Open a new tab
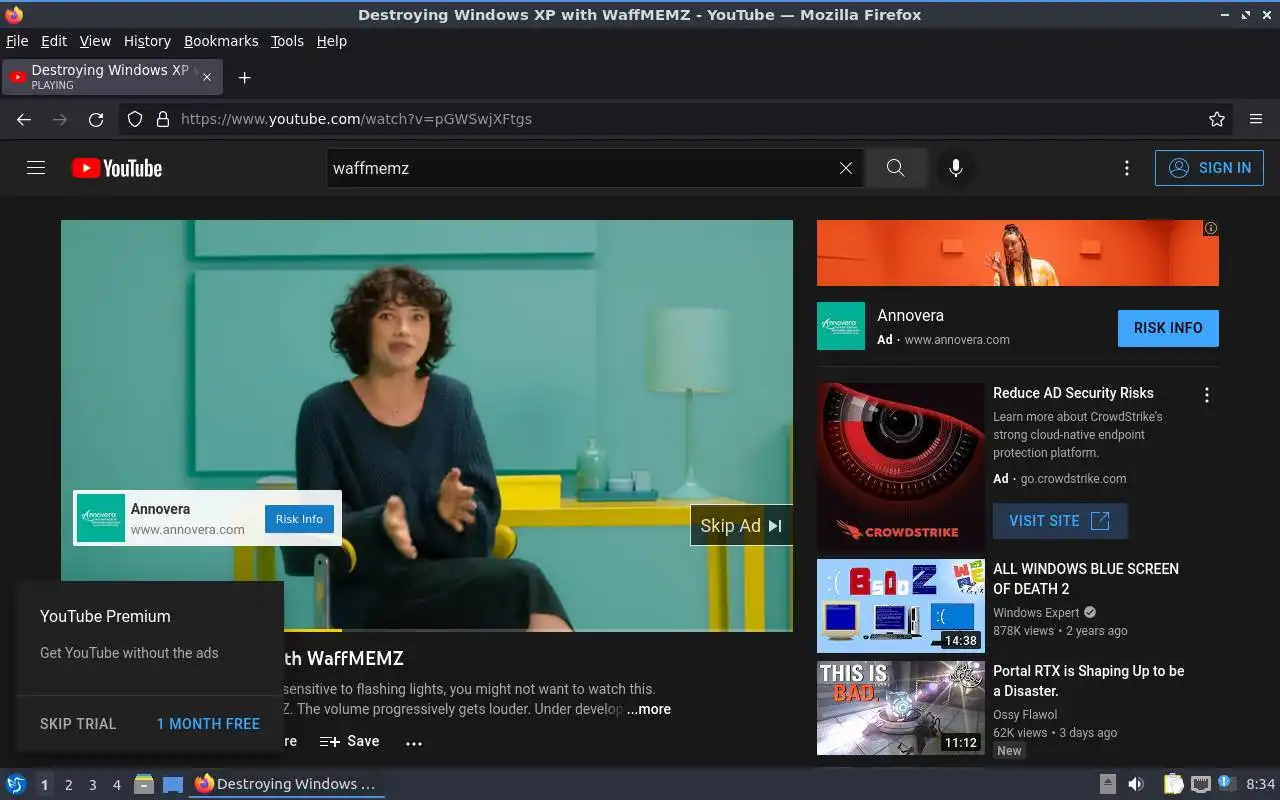 (x=244, y=77)
